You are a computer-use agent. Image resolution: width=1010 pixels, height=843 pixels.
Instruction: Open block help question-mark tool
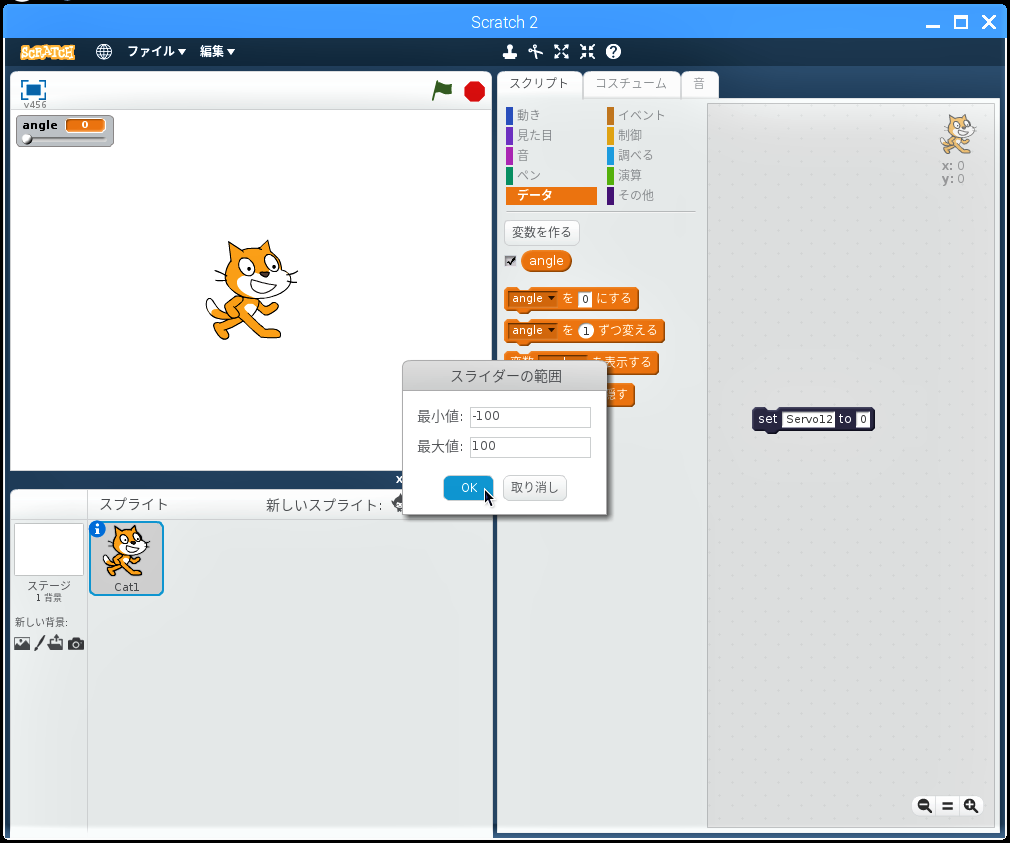tap(613, 52)
